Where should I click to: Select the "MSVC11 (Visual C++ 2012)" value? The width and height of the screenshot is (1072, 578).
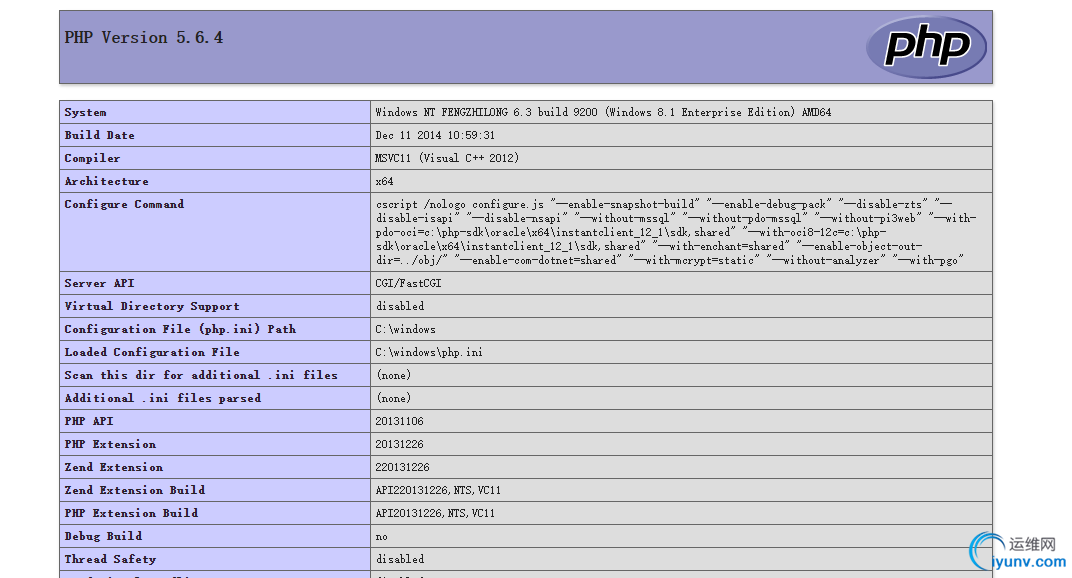[447, 158]
